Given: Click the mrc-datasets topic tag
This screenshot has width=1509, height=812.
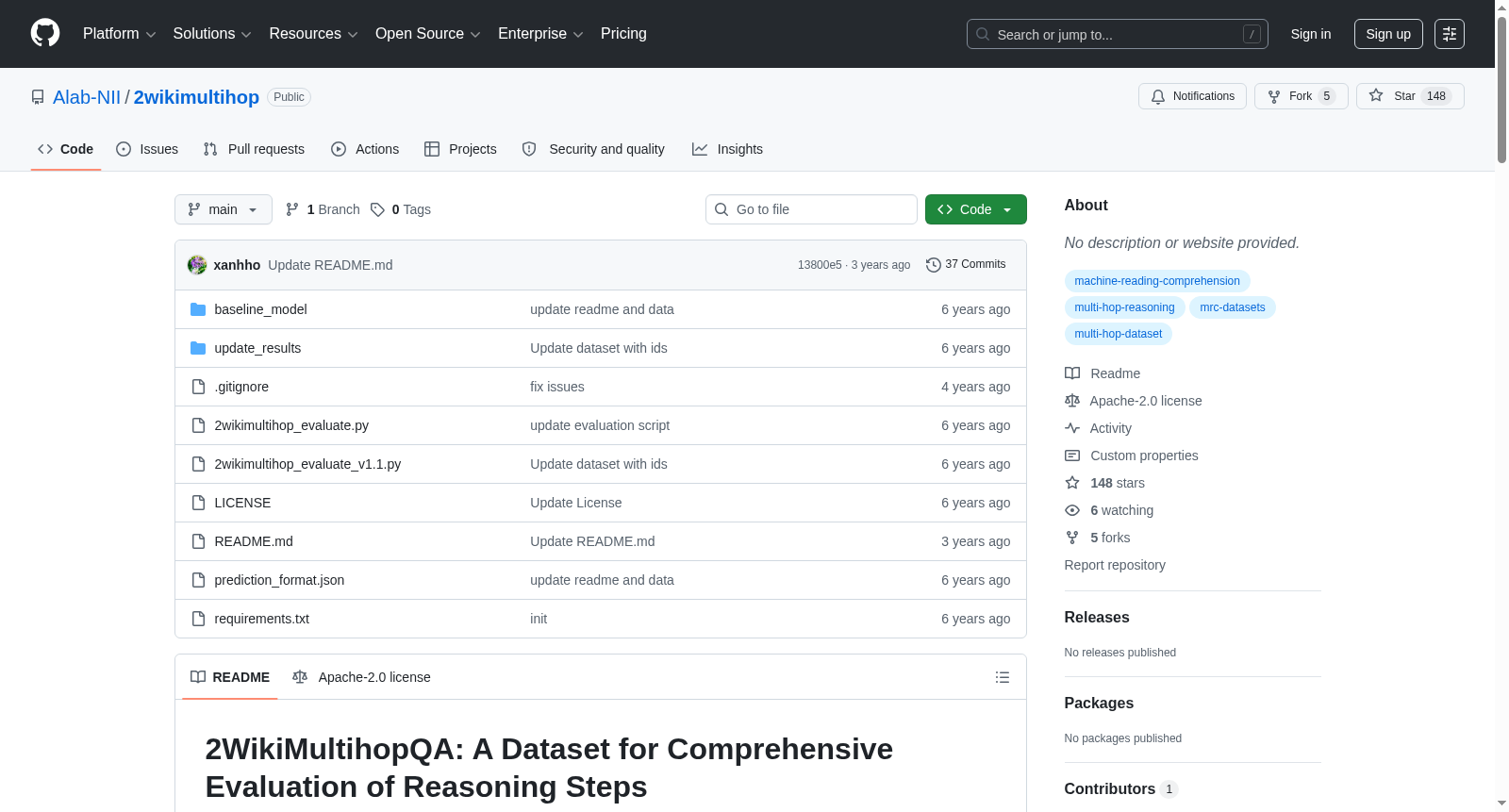Looking at the screenshot, I should point(1233,307).
